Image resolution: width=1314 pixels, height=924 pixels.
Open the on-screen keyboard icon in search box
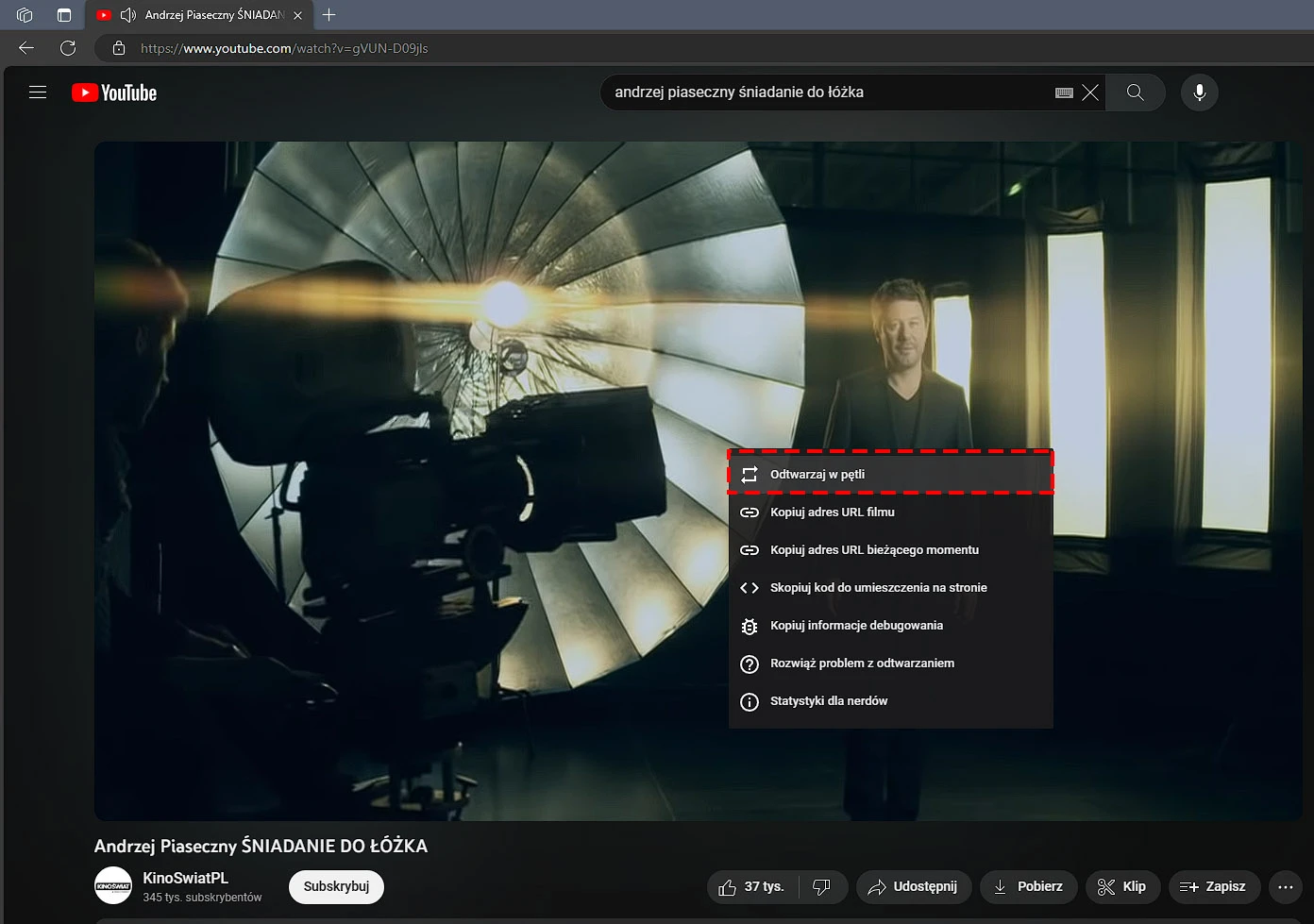[x=1064, y=92]
